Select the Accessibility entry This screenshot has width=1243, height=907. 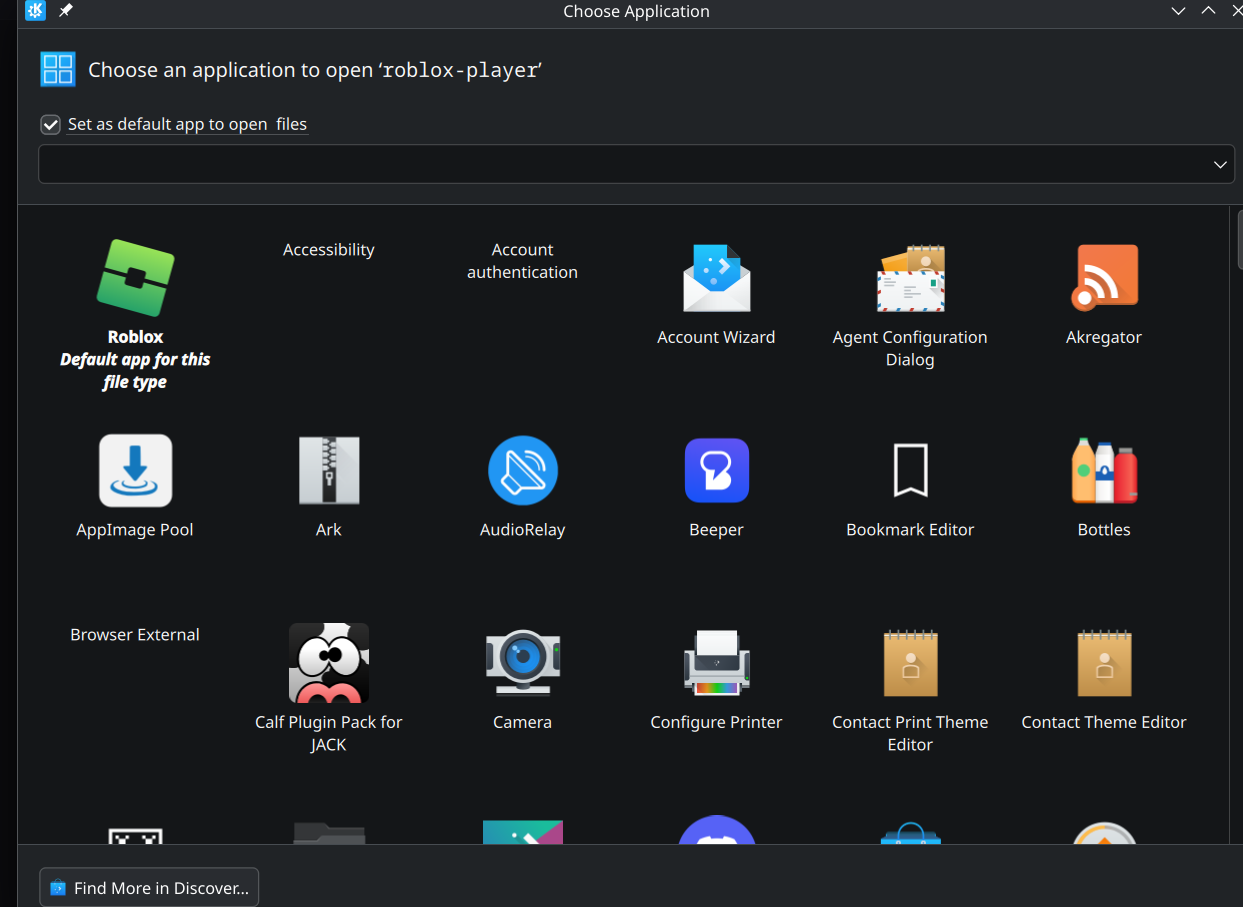(x=328, y=250)
